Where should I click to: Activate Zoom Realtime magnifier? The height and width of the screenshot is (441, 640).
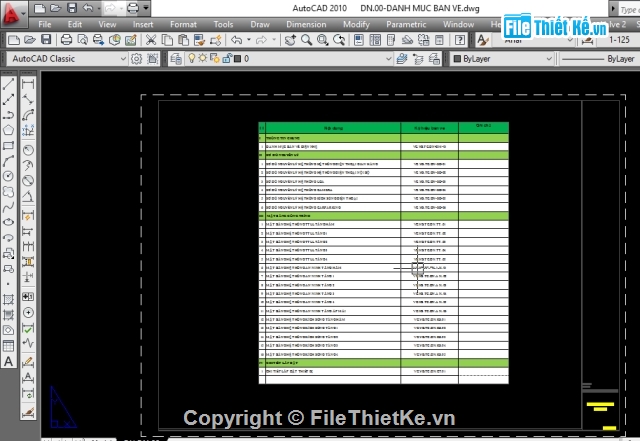tap(307, 40)
